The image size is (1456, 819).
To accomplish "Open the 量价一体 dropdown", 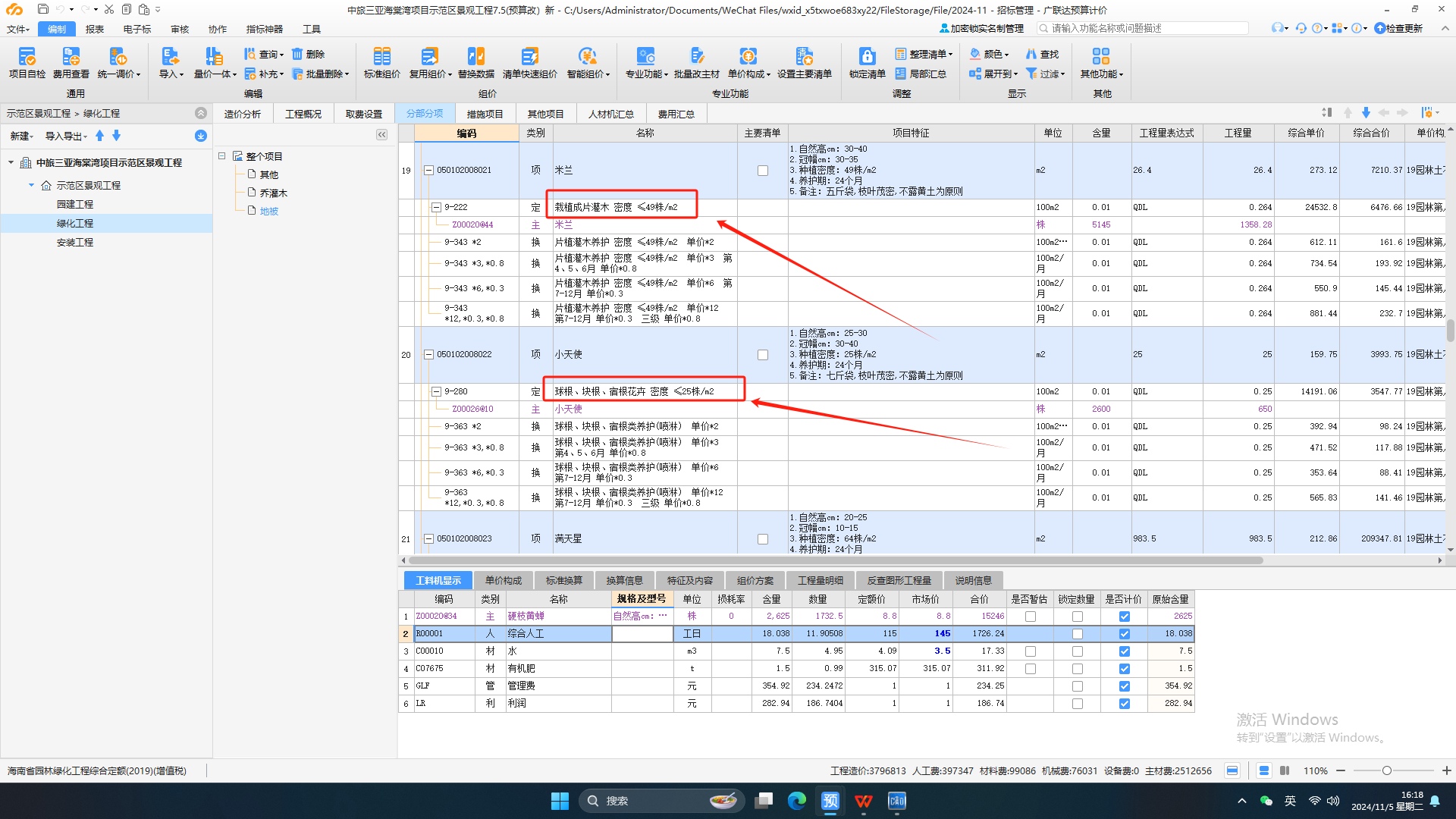I will (215, 62).
